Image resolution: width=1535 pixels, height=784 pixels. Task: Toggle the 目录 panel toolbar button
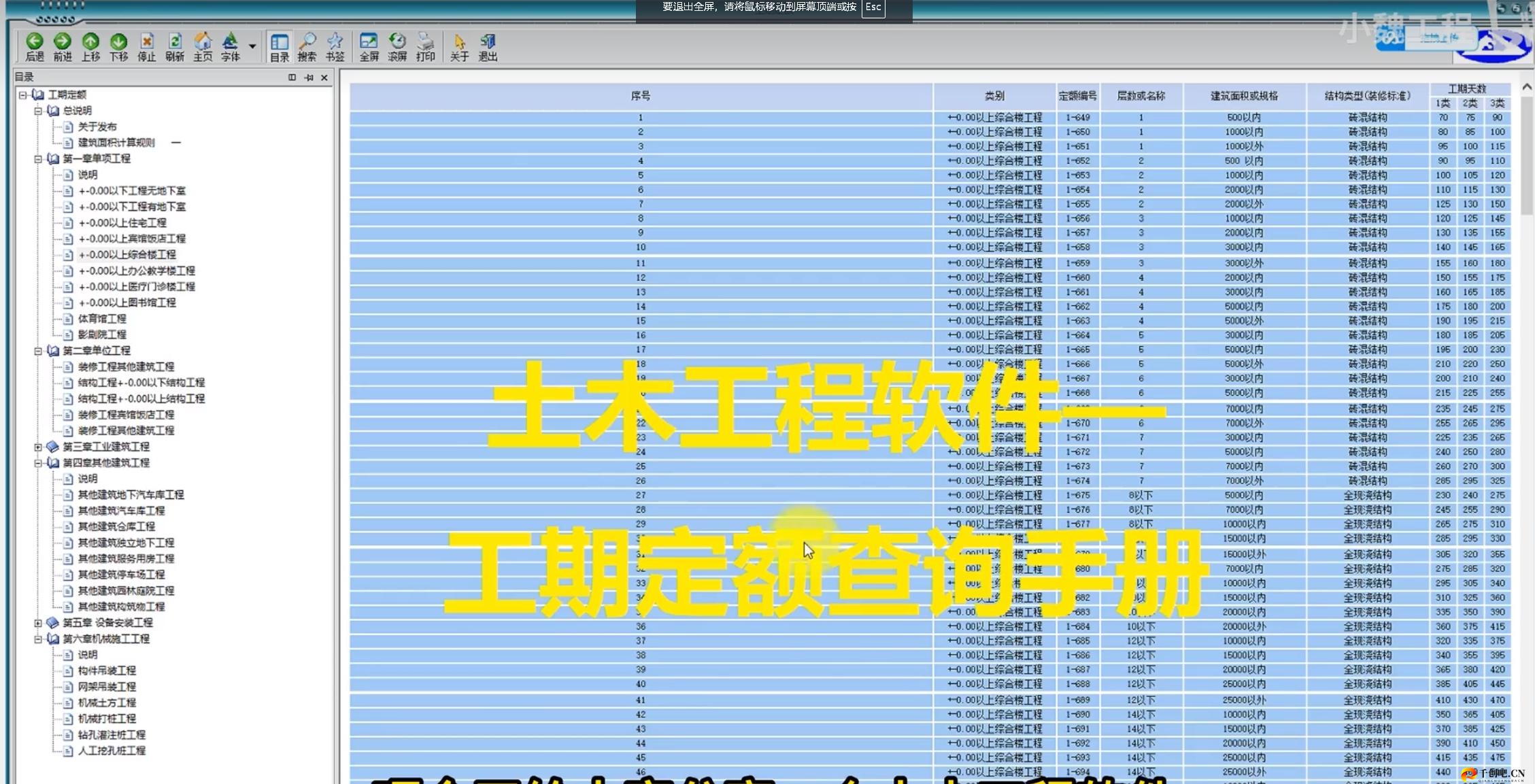pos(280,42)
